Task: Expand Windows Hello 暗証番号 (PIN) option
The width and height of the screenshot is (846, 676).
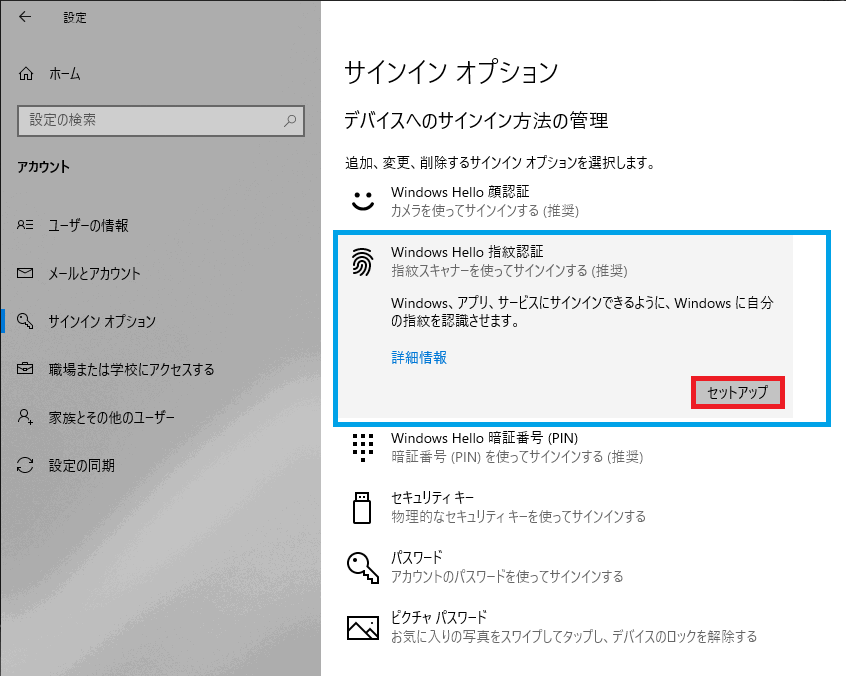Action: click(x=567, y=448)
